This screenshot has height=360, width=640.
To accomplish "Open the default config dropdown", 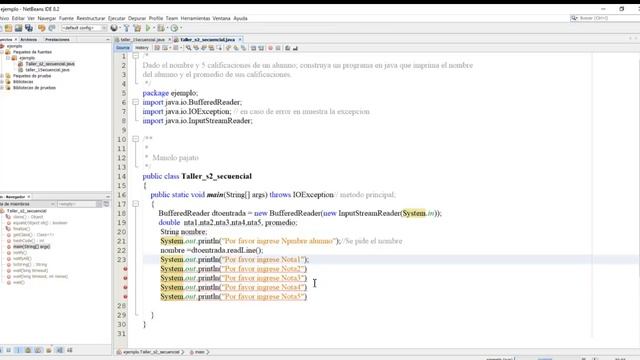I will (x=84, y=28).
